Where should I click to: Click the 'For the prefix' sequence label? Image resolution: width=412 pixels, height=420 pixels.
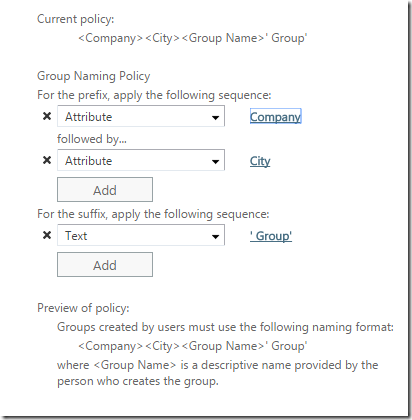coord(154,95)
